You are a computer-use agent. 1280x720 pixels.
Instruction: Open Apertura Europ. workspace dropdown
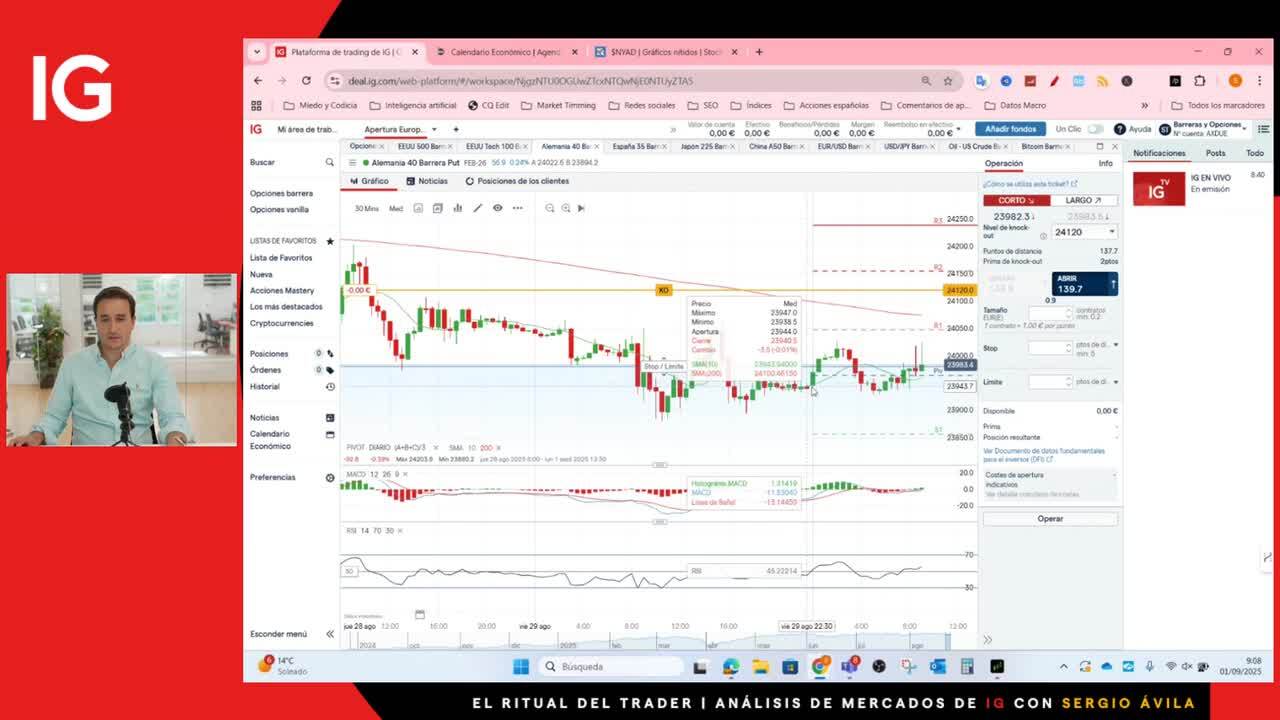433,129
